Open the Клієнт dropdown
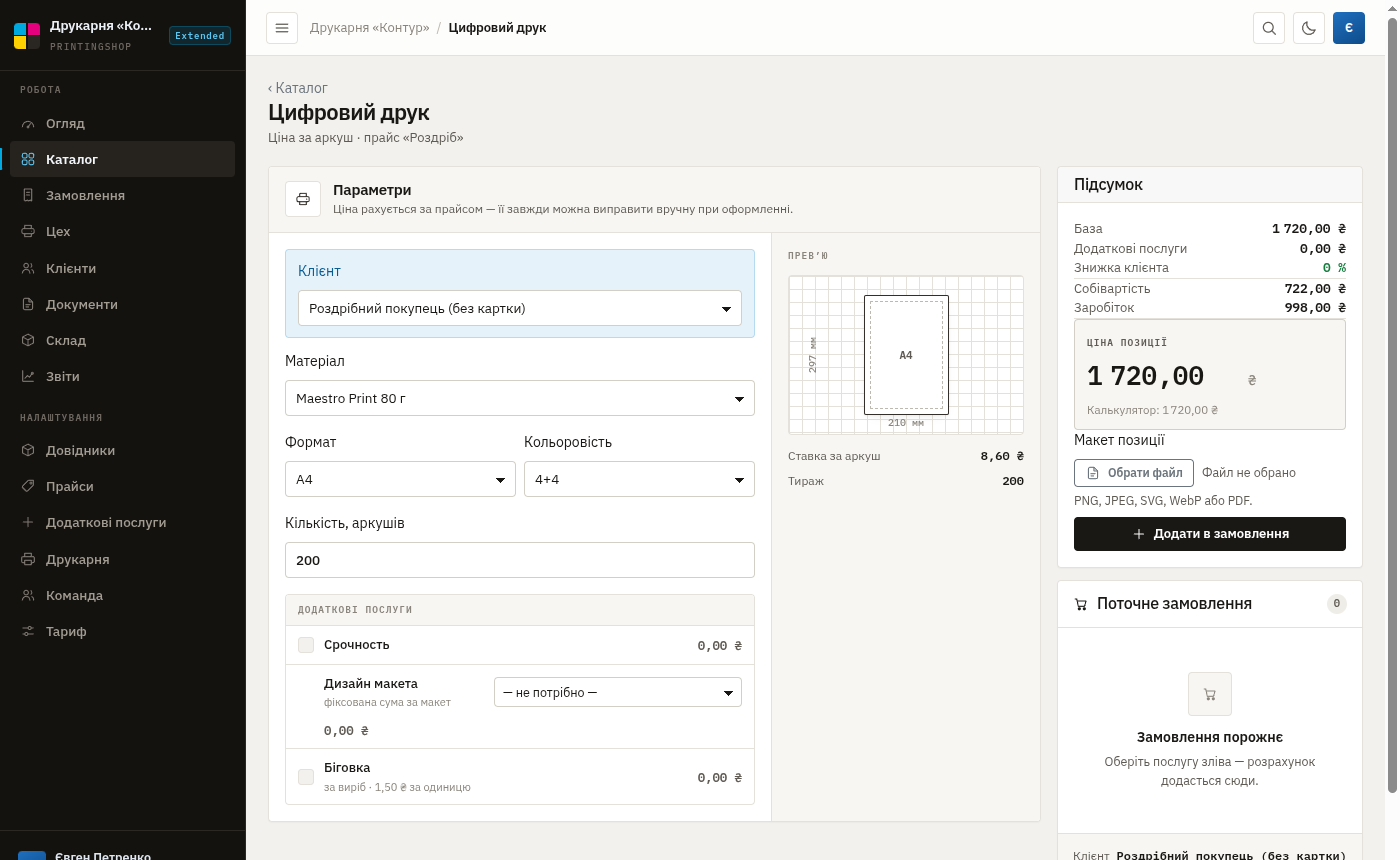Viewport: 1400px width, 860px height. click(x=520, y=308)
